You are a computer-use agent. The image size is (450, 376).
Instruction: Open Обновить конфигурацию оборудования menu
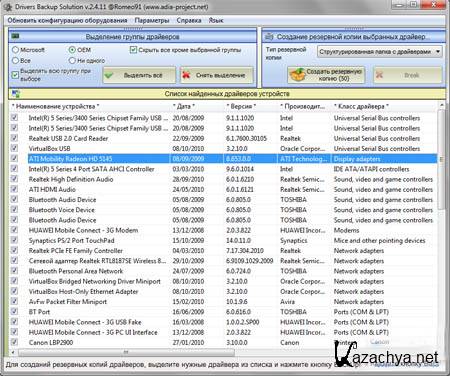[x=67, y=20]
